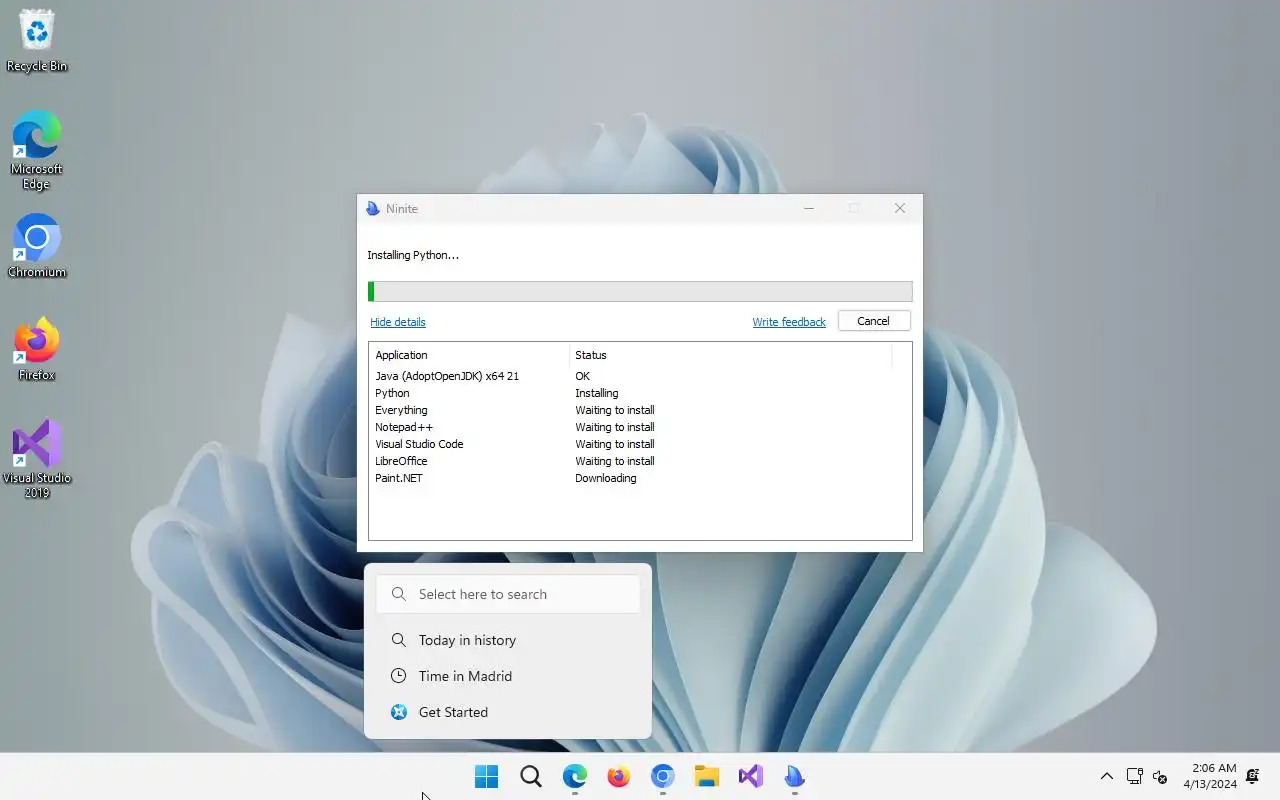Open File Explorer from the taskbar
The height and width of the screenshot is (800, 1280).
point(707,776)
